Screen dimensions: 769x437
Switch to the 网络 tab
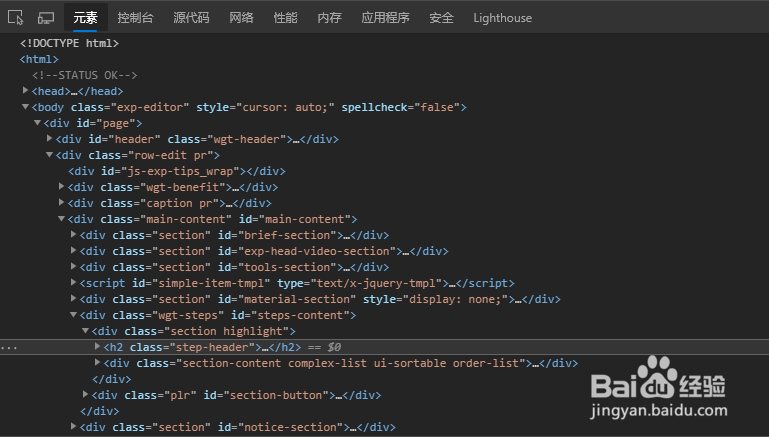coord(241,18)
